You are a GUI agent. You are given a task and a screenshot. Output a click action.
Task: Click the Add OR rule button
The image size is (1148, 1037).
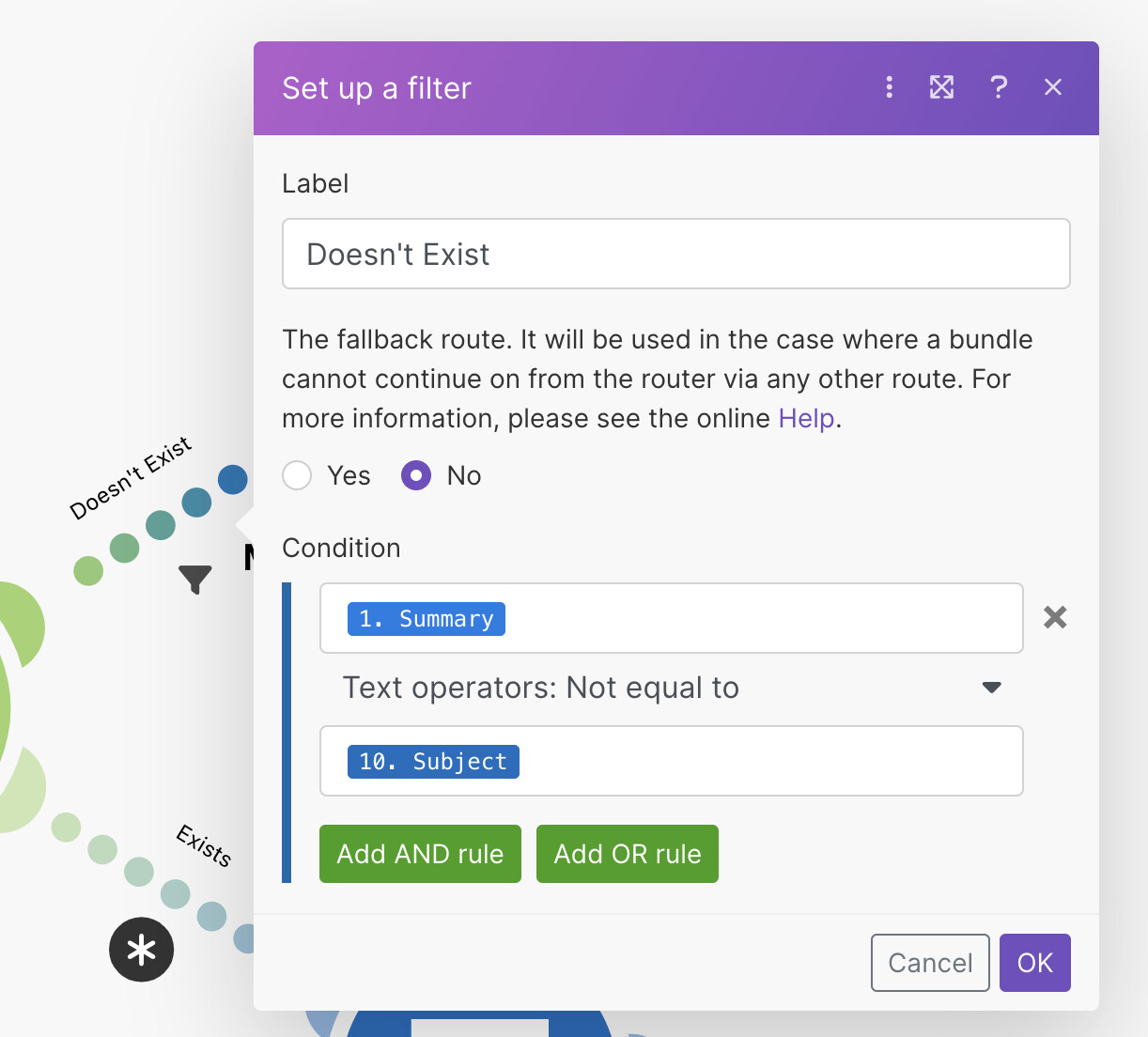click(x=628, y=854)
